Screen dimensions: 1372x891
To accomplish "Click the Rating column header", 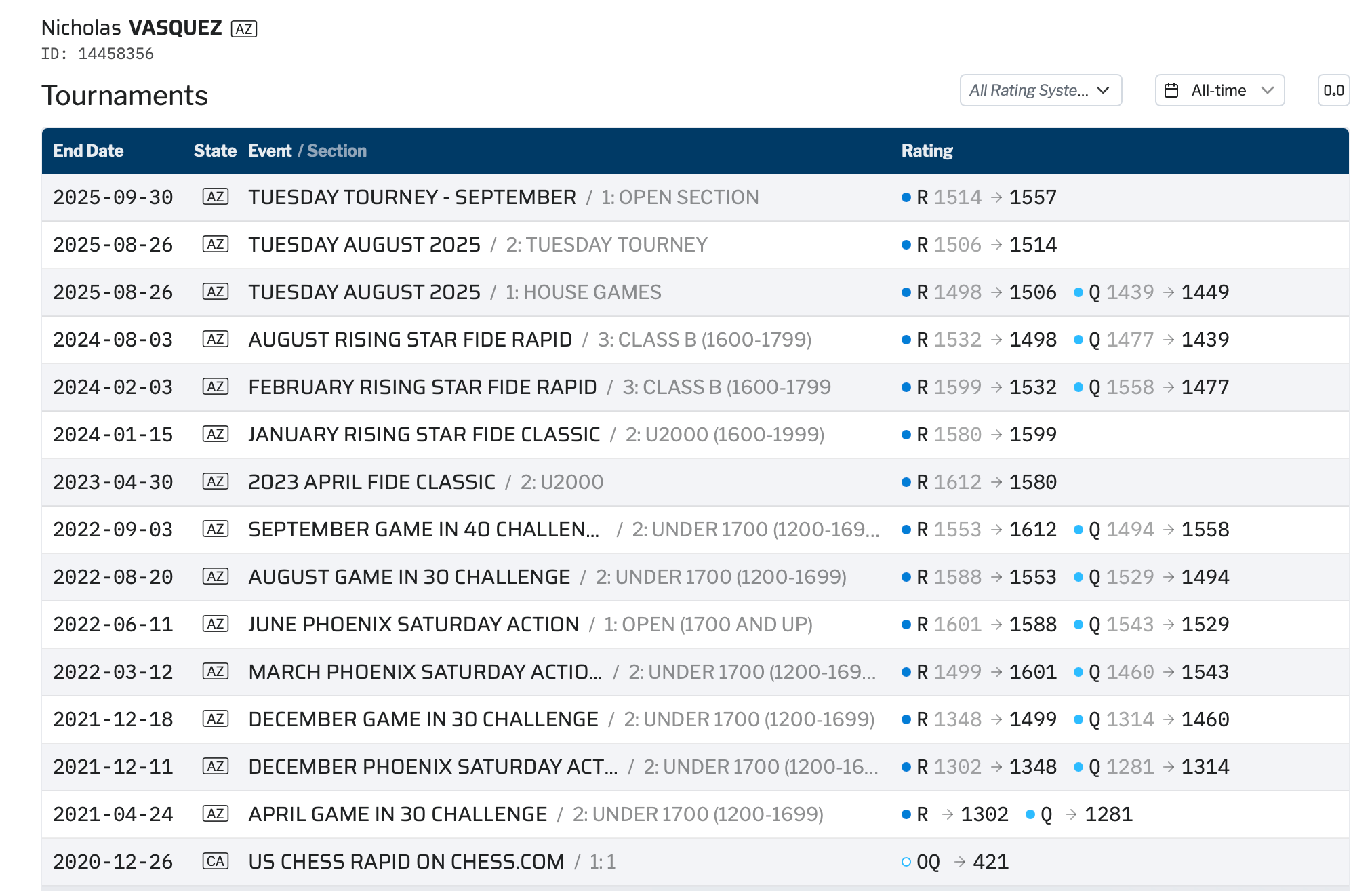I will (x=927, y=151).
